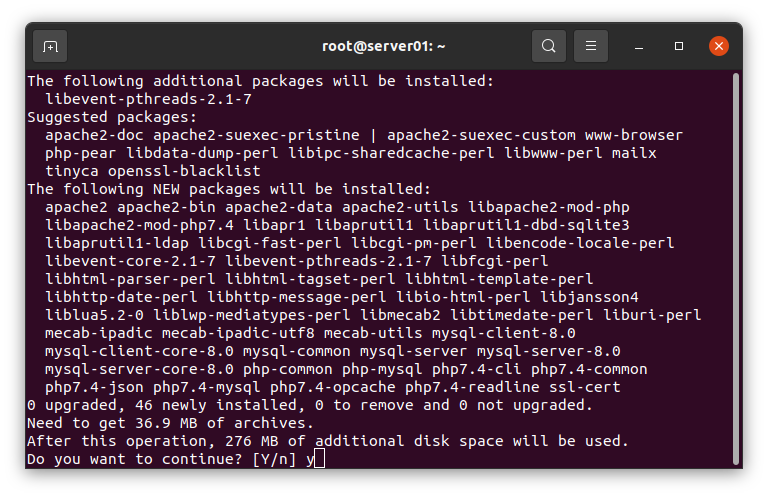Click the php7.4-readline package name

point(472,387)
